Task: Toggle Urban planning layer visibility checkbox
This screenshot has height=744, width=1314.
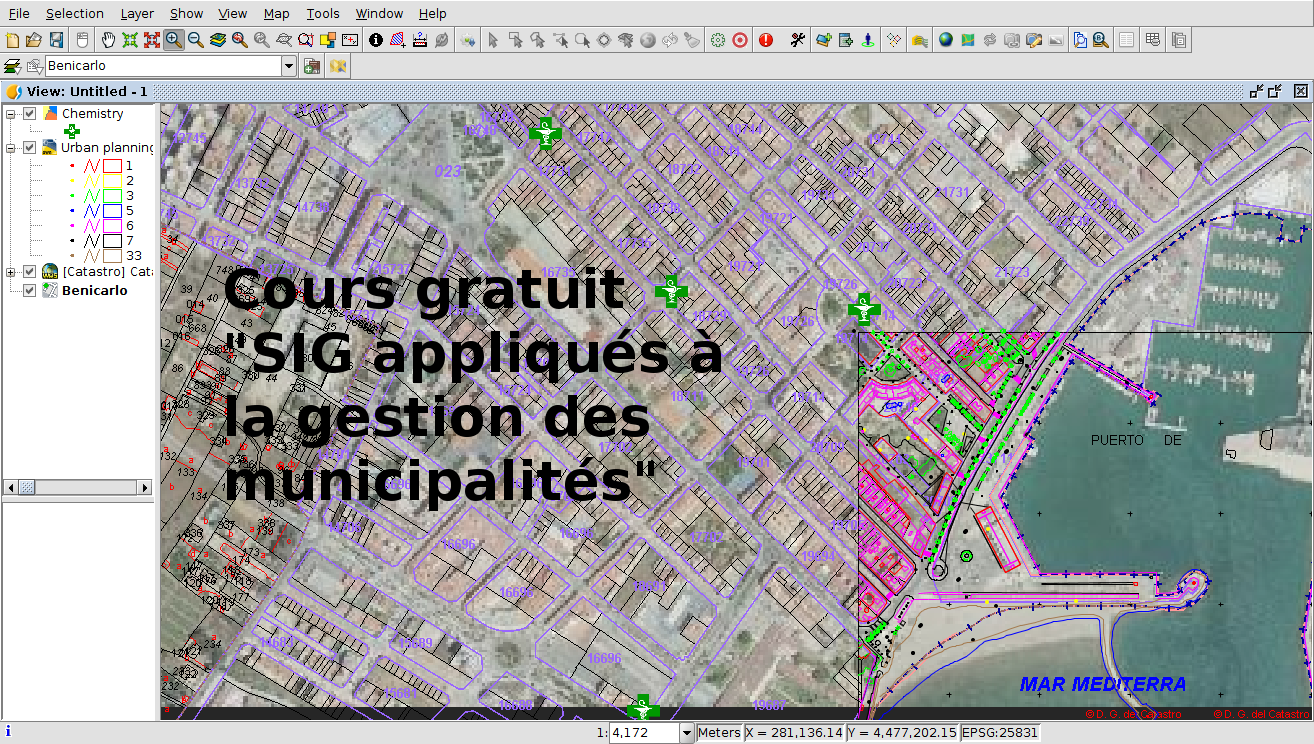Action: click(30, 148)
